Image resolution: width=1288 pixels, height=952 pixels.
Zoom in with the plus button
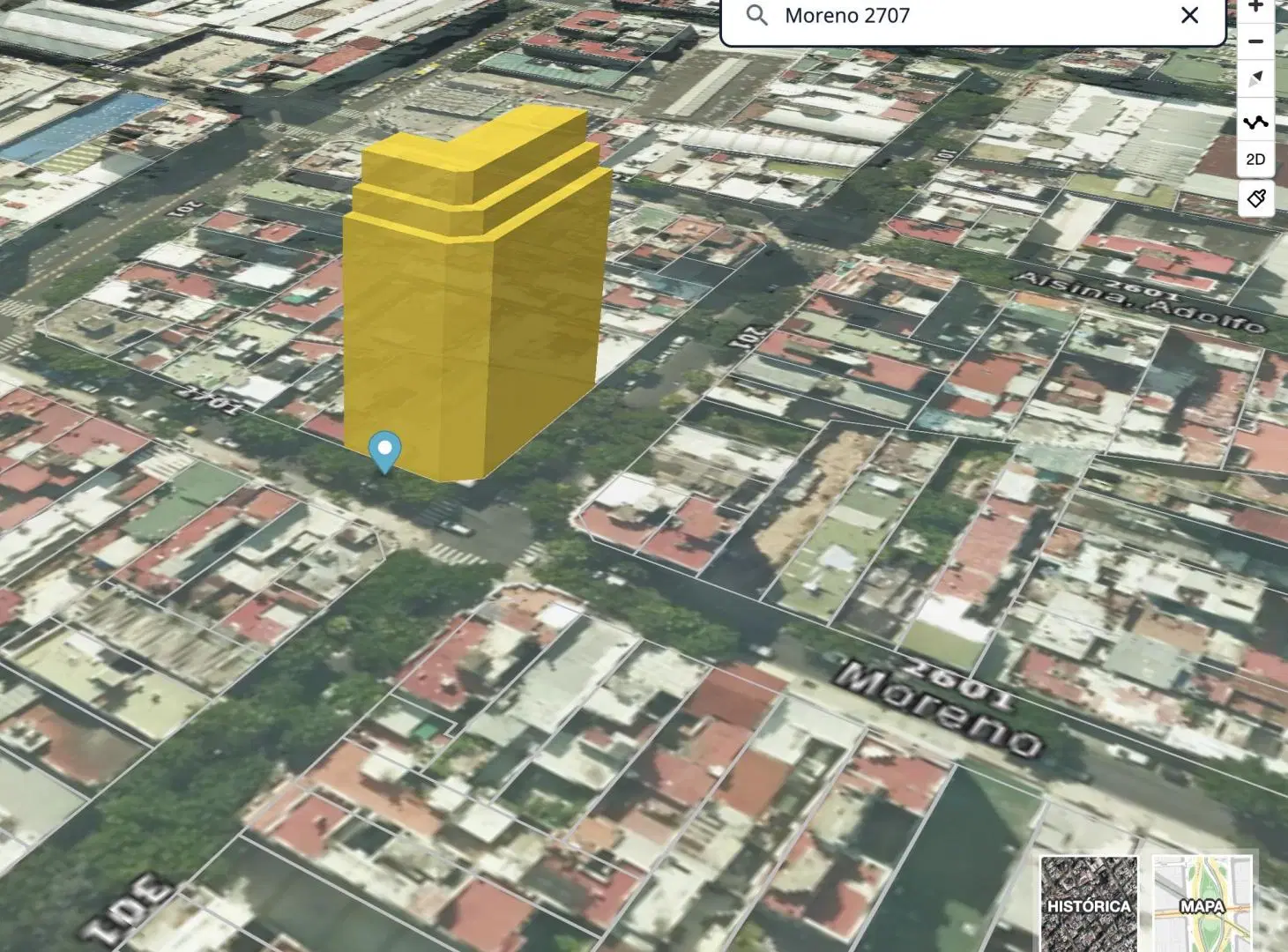tap(1256, 6)
